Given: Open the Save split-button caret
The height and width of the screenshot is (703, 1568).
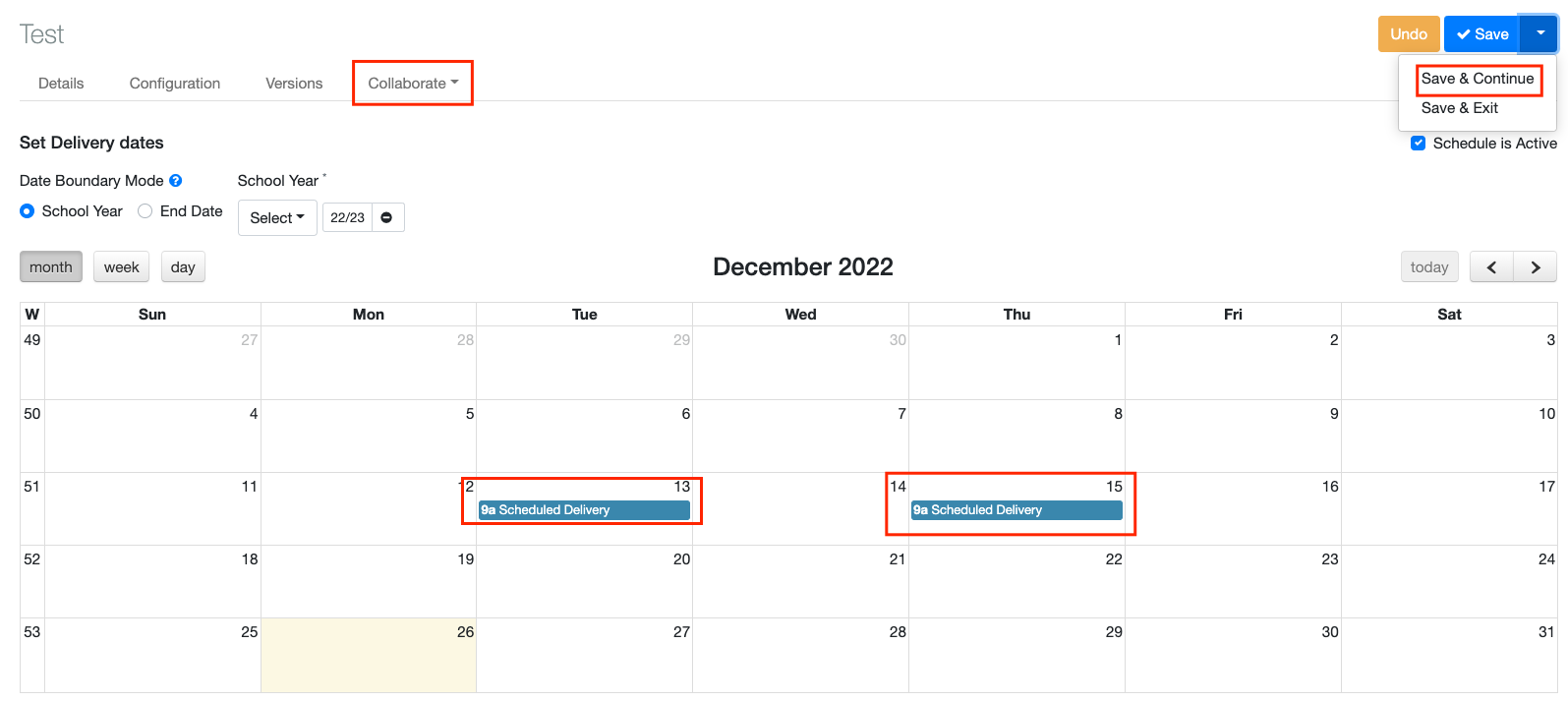Looking at the screenshot, I should click(x=1539, y=33).
